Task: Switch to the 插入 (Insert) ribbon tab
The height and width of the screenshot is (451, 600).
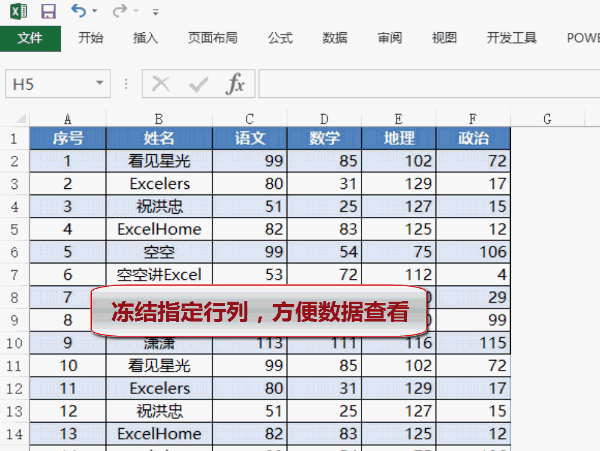Action: click(x=146, y=38)
